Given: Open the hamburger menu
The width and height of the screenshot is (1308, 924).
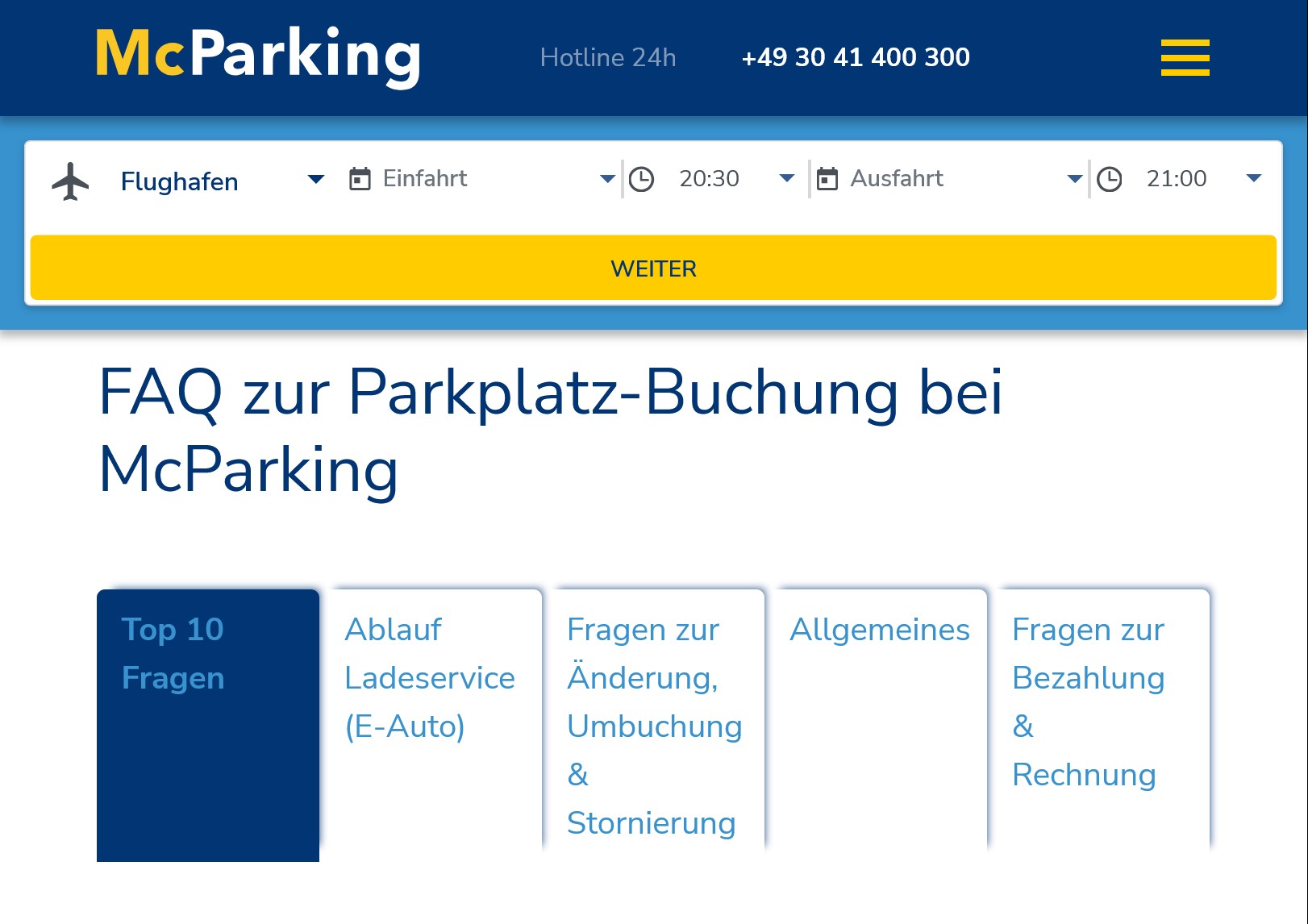Looking at the screenshot, I should 1184,57.
